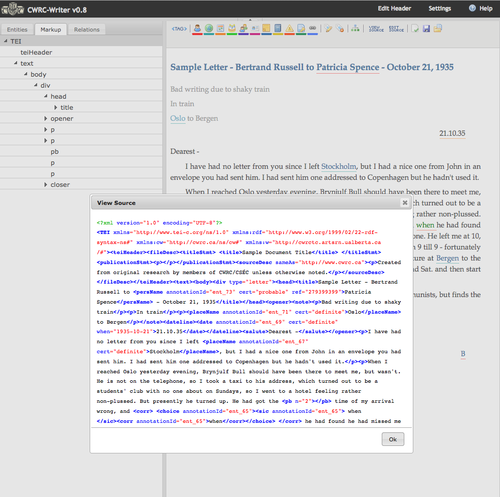Expand the closer tree node
Image resolution: width=500 pixels, height=497 pixels.
pos(46,185)
